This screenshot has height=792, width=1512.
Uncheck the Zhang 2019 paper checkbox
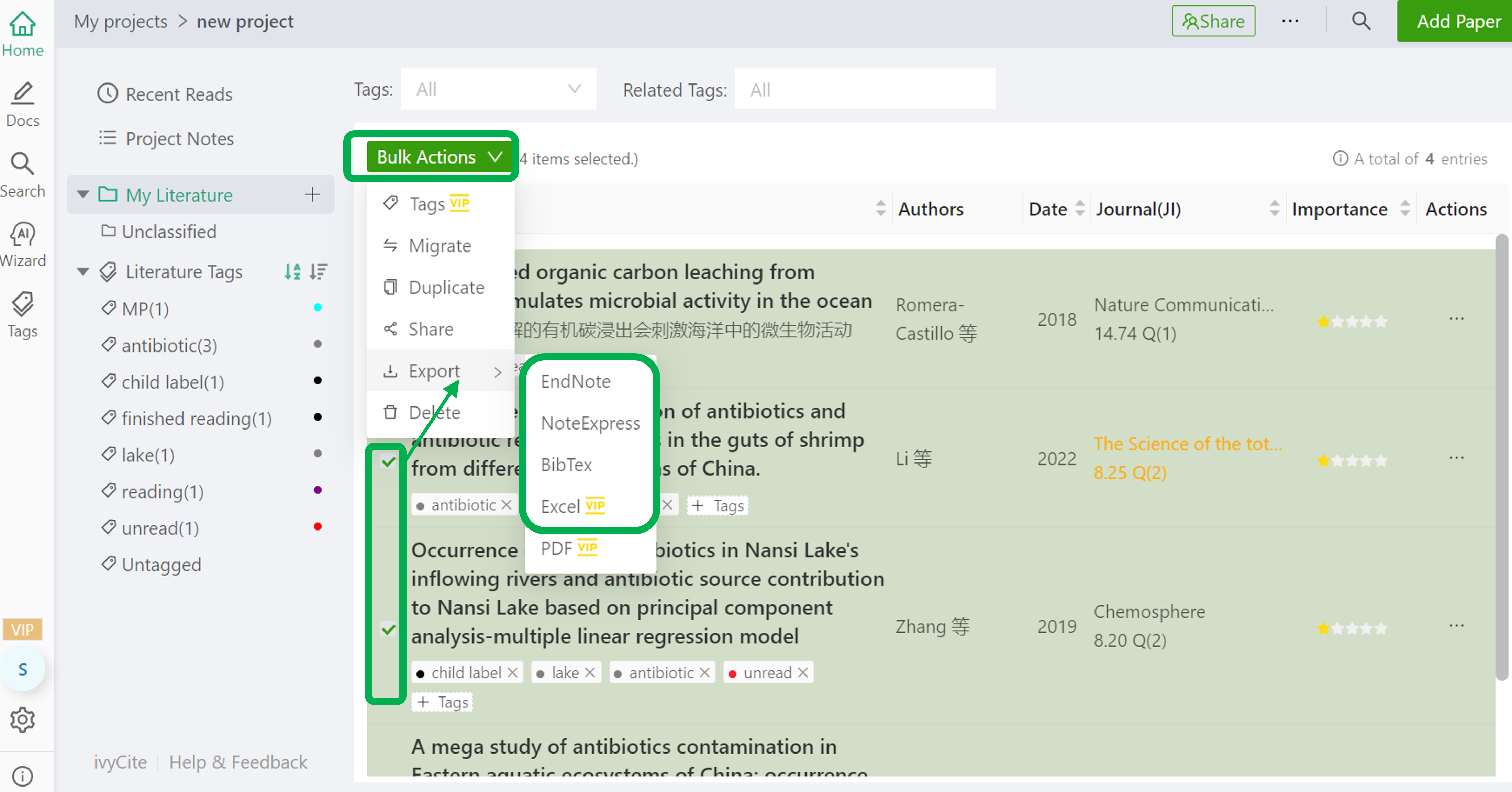click(389, 629)
